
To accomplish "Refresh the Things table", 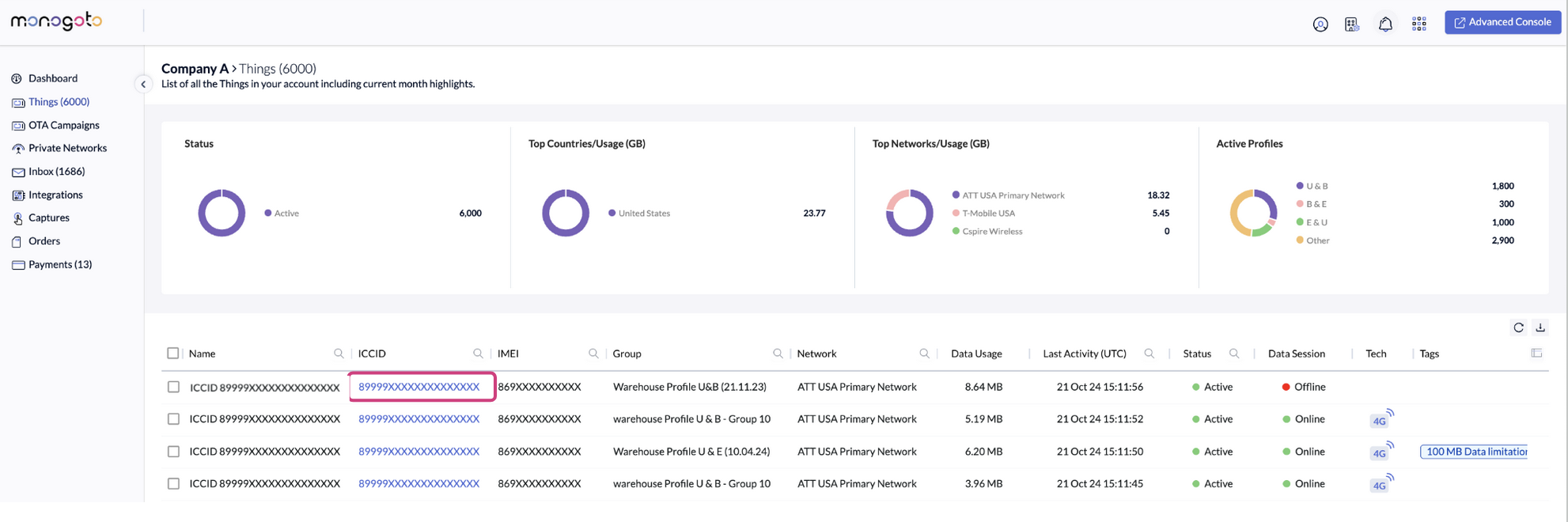I will click(1518, 327).
